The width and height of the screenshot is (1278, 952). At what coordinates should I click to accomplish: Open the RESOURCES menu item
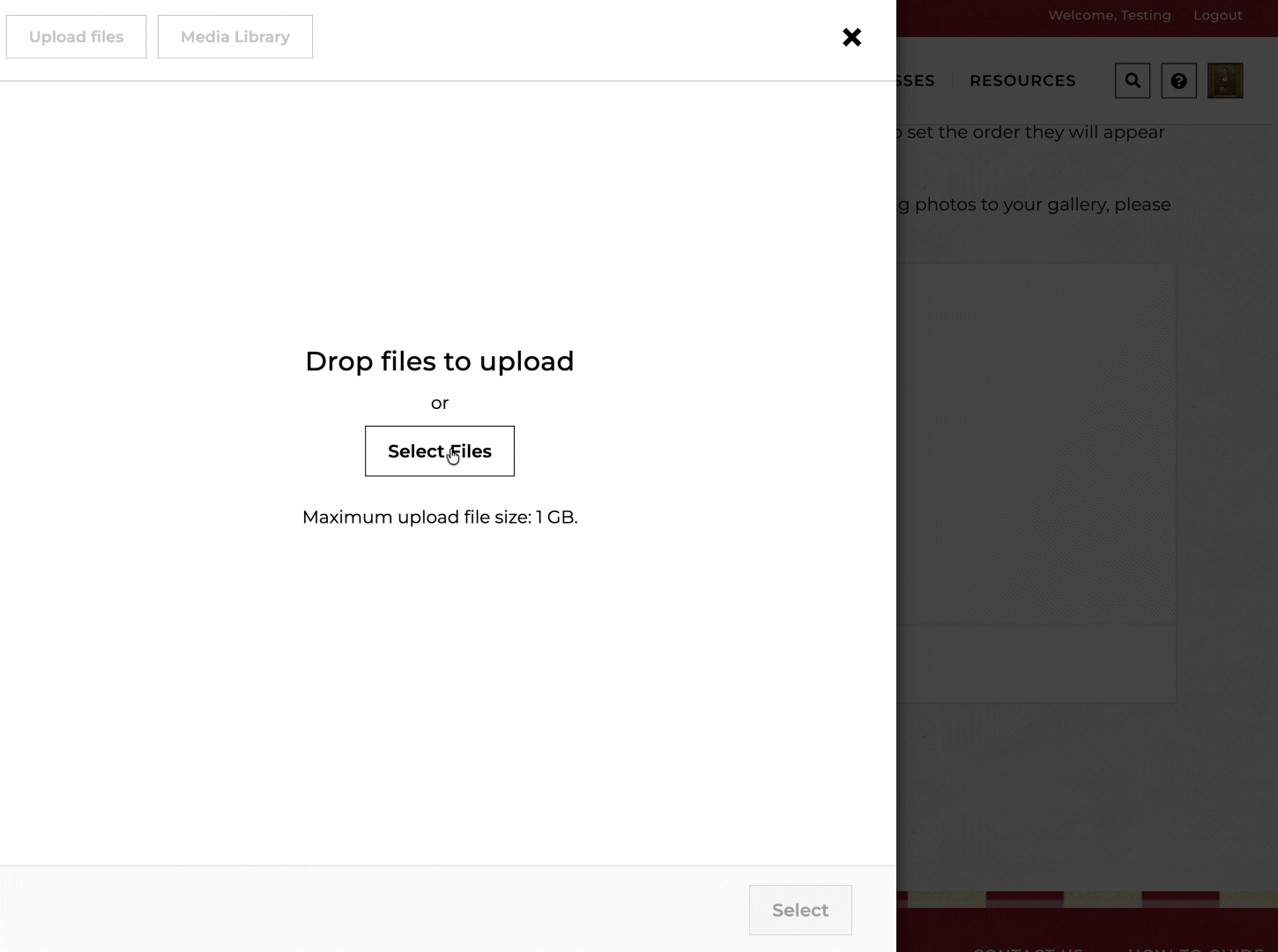point(1022,81)
